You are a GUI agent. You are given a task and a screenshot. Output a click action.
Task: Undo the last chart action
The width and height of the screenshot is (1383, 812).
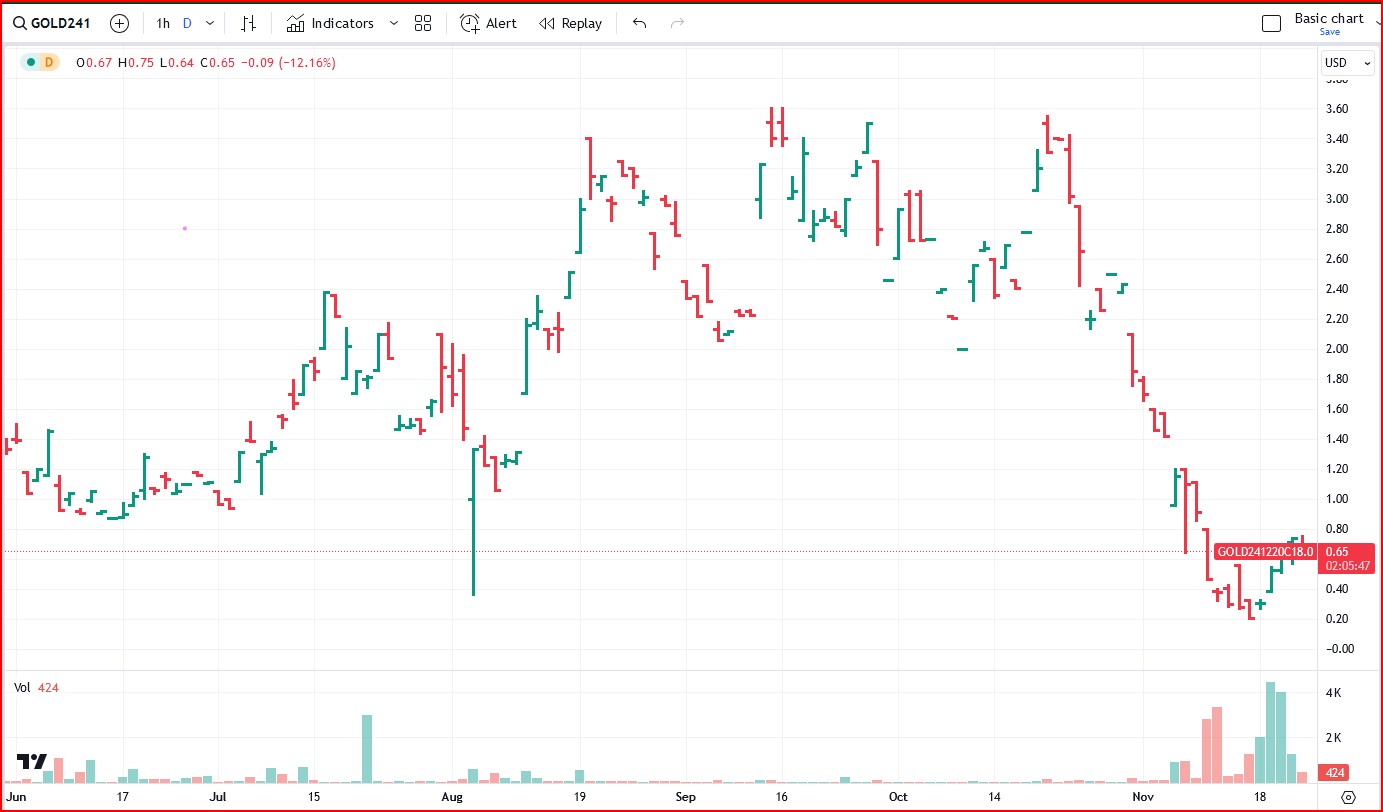pos(640,23)
